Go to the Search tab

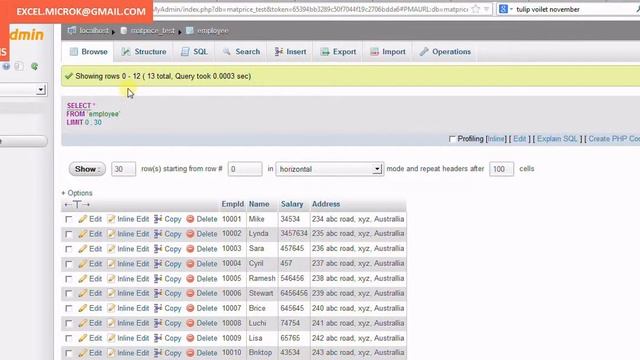coord(241,52)
